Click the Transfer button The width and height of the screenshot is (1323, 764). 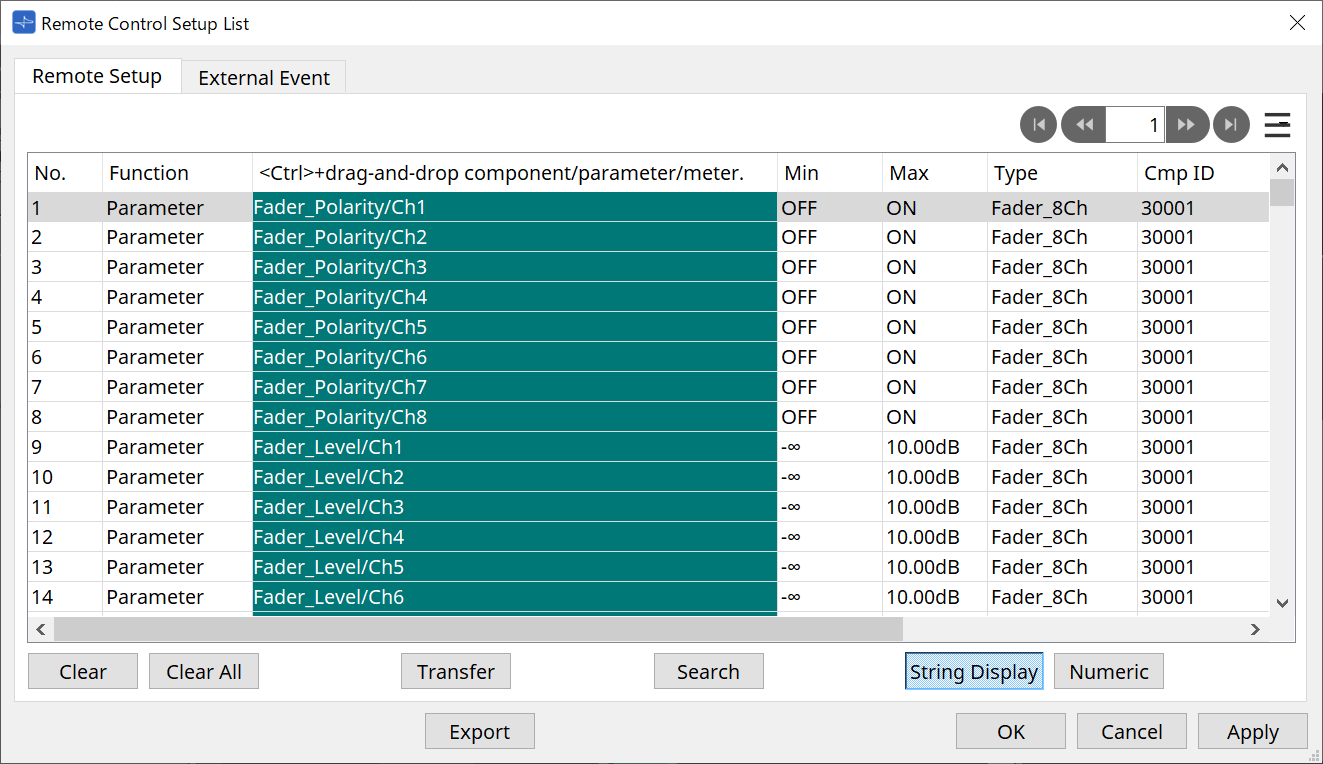coord(456,672)
